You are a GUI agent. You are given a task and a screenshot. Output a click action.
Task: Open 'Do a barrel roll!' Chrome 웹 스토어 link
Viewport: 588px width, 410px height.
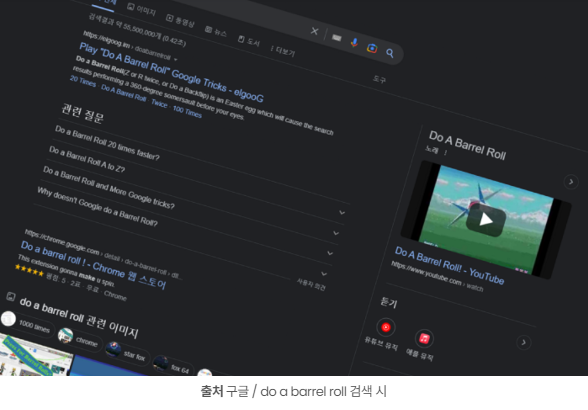(93, 265)
